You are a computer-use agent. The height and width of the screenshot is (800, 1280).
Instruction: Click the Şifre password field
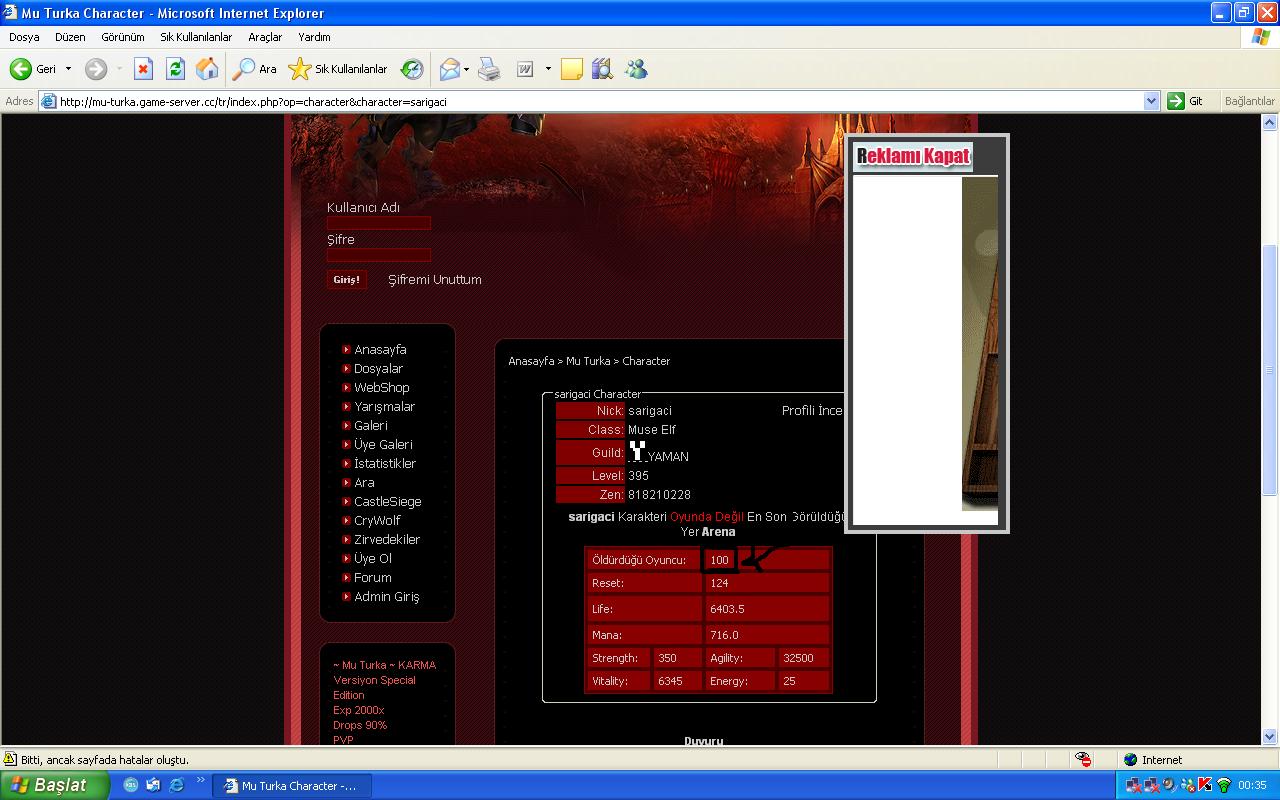coord(379,255)
